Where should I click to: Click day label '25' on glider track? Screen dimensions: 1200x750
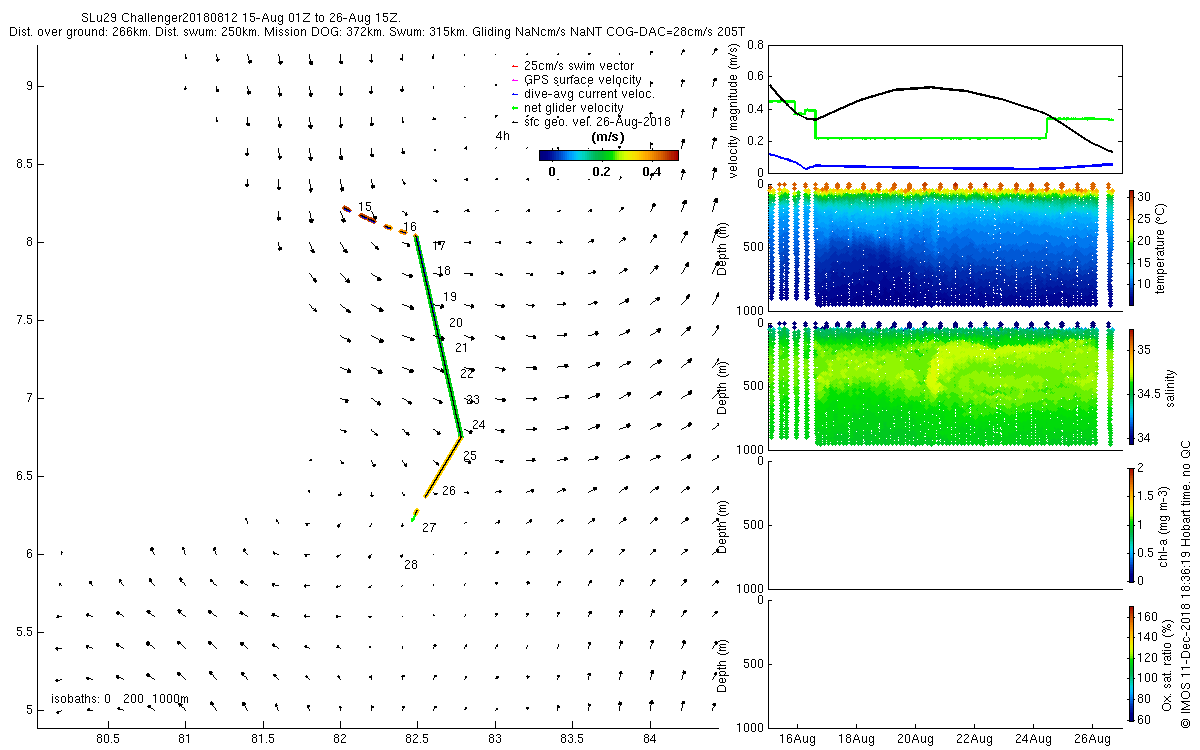tap(470, 456)
